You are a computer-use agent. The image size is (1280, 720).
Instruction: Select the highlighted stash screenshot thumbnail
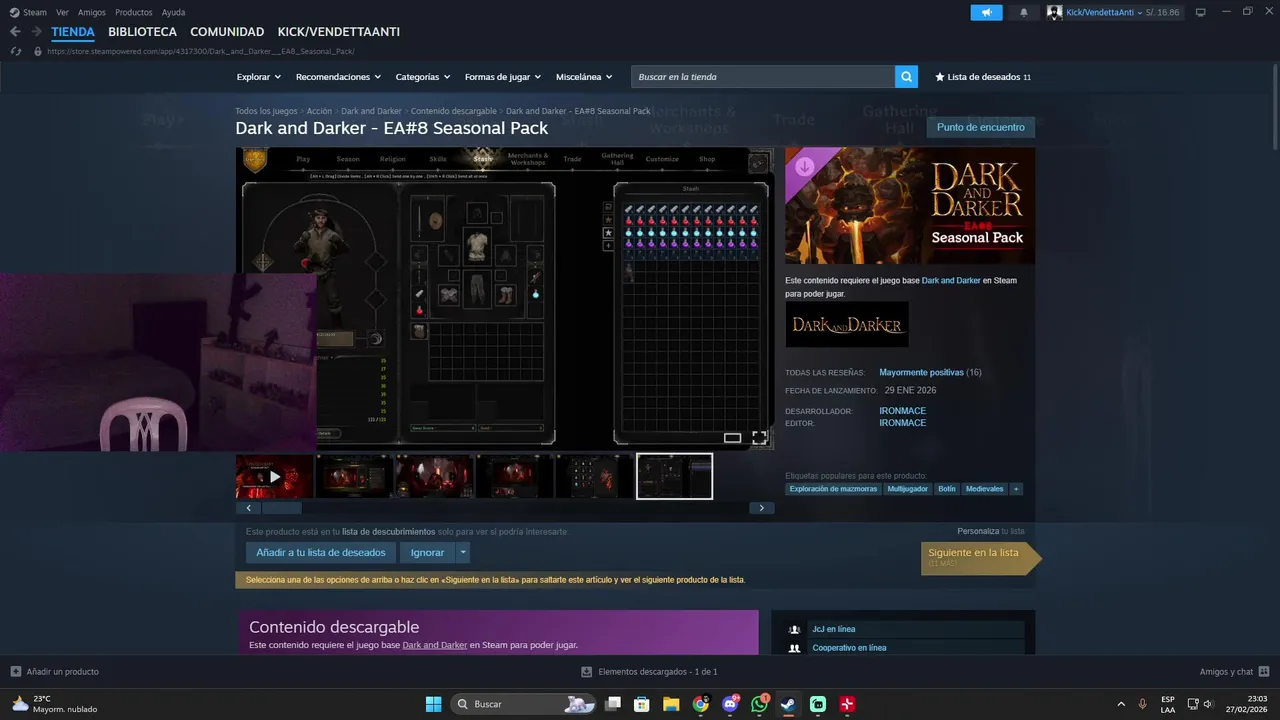coord(675,476)
